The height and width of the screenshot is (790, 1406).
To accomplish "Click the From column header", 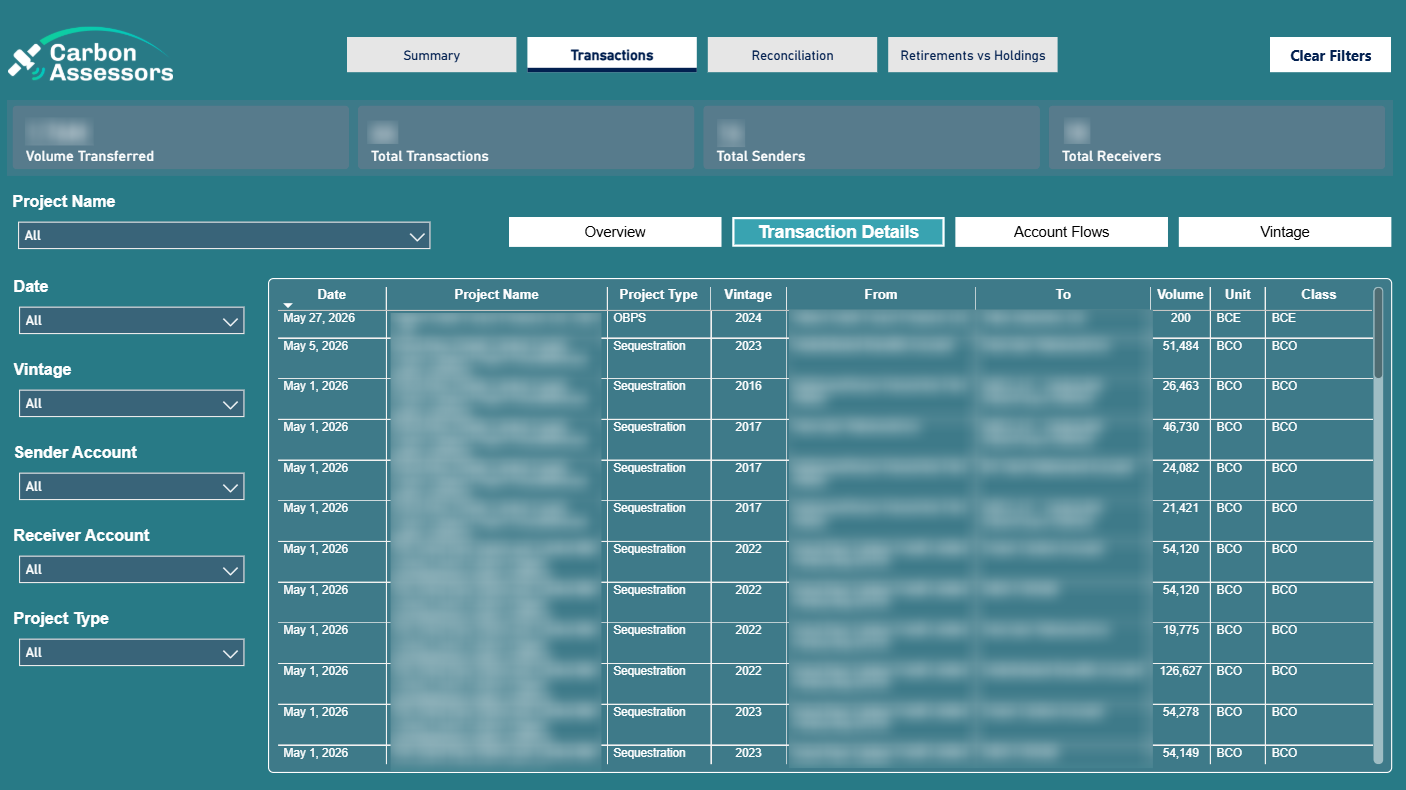I will pyautogui.click(x=881, y=294).
